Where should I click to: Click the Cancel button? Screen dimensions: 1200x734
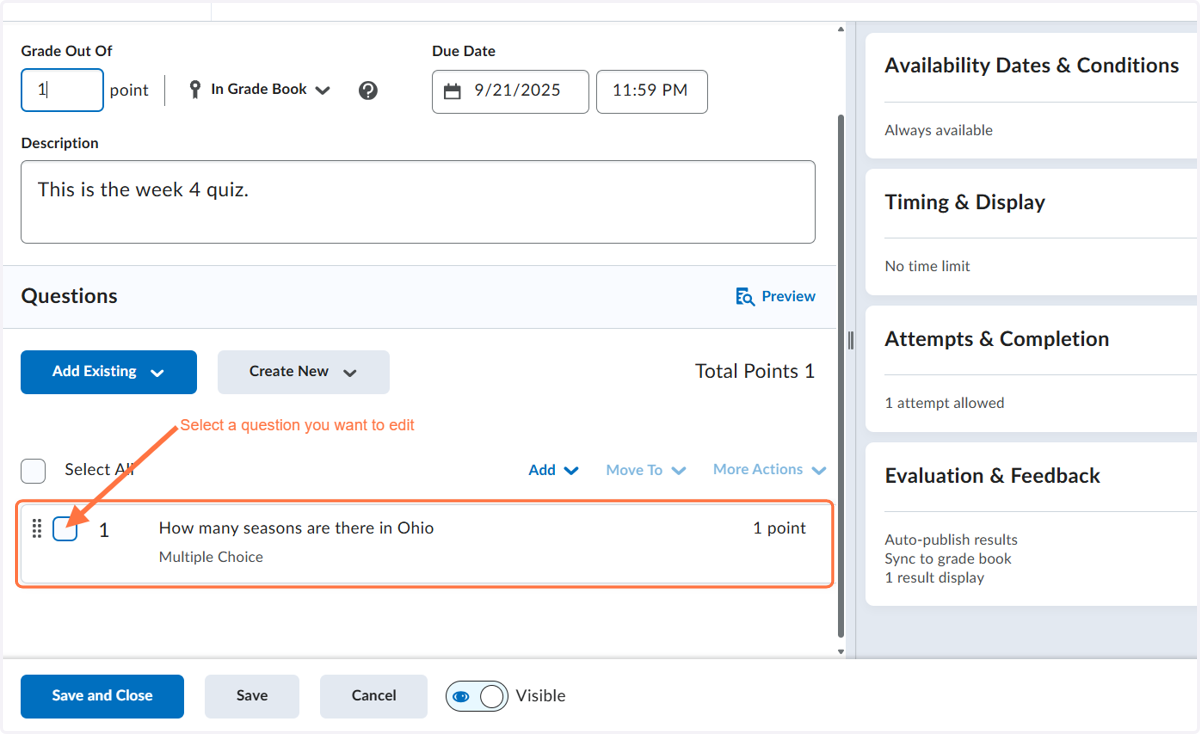(x=374, y=696)
